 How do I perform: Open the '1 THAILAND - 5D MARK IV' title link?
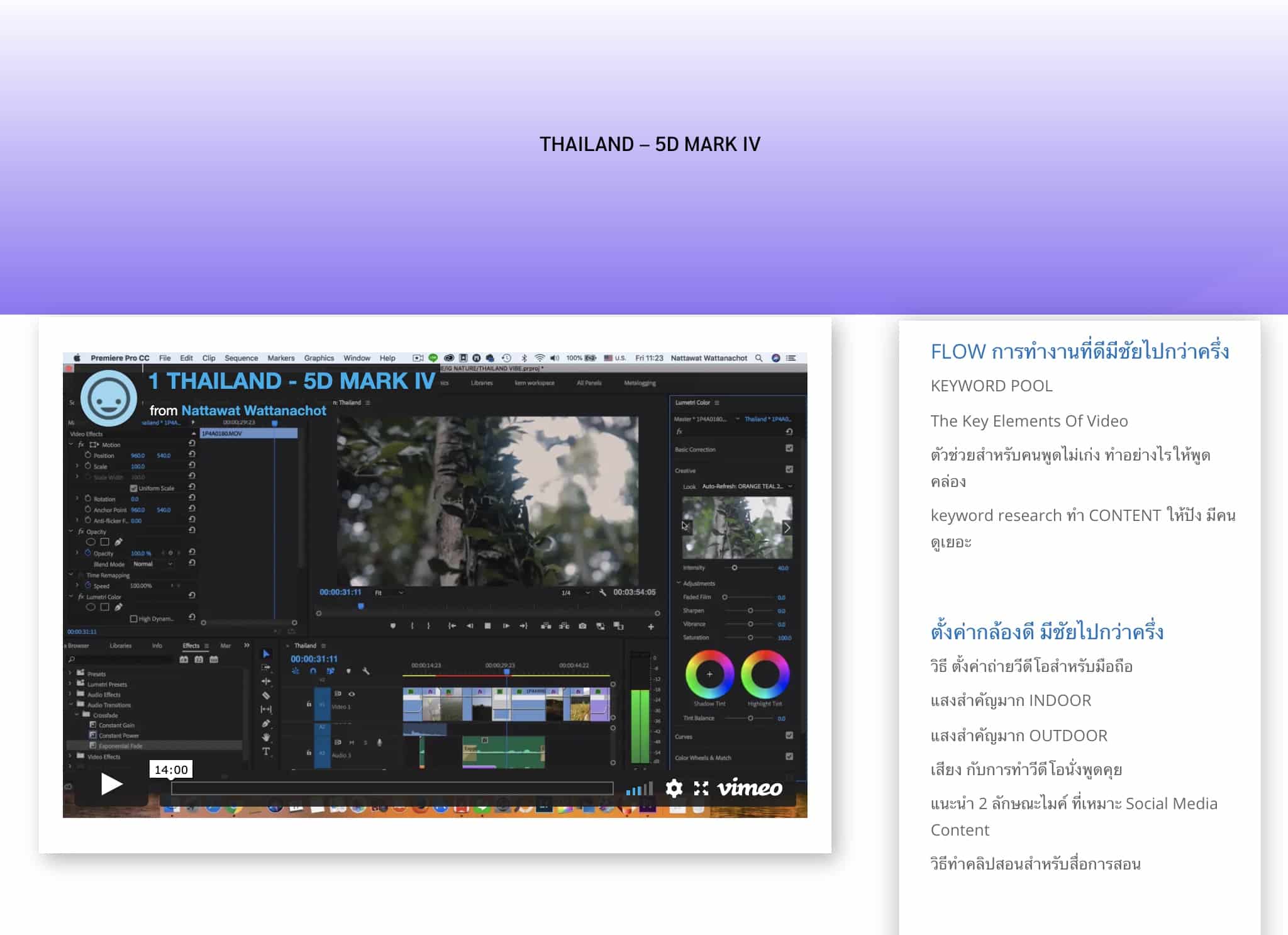(291, 381)
